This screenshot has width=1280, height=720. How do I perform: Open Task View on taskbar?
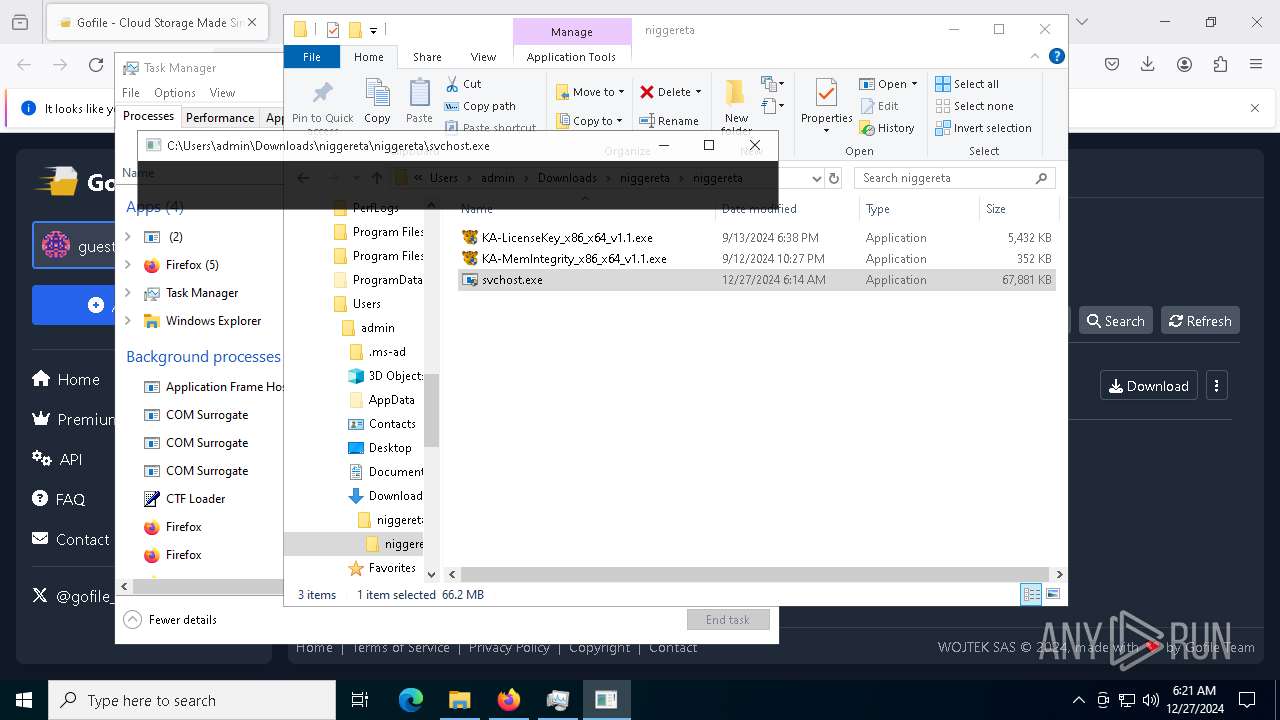tap(360, 700)
